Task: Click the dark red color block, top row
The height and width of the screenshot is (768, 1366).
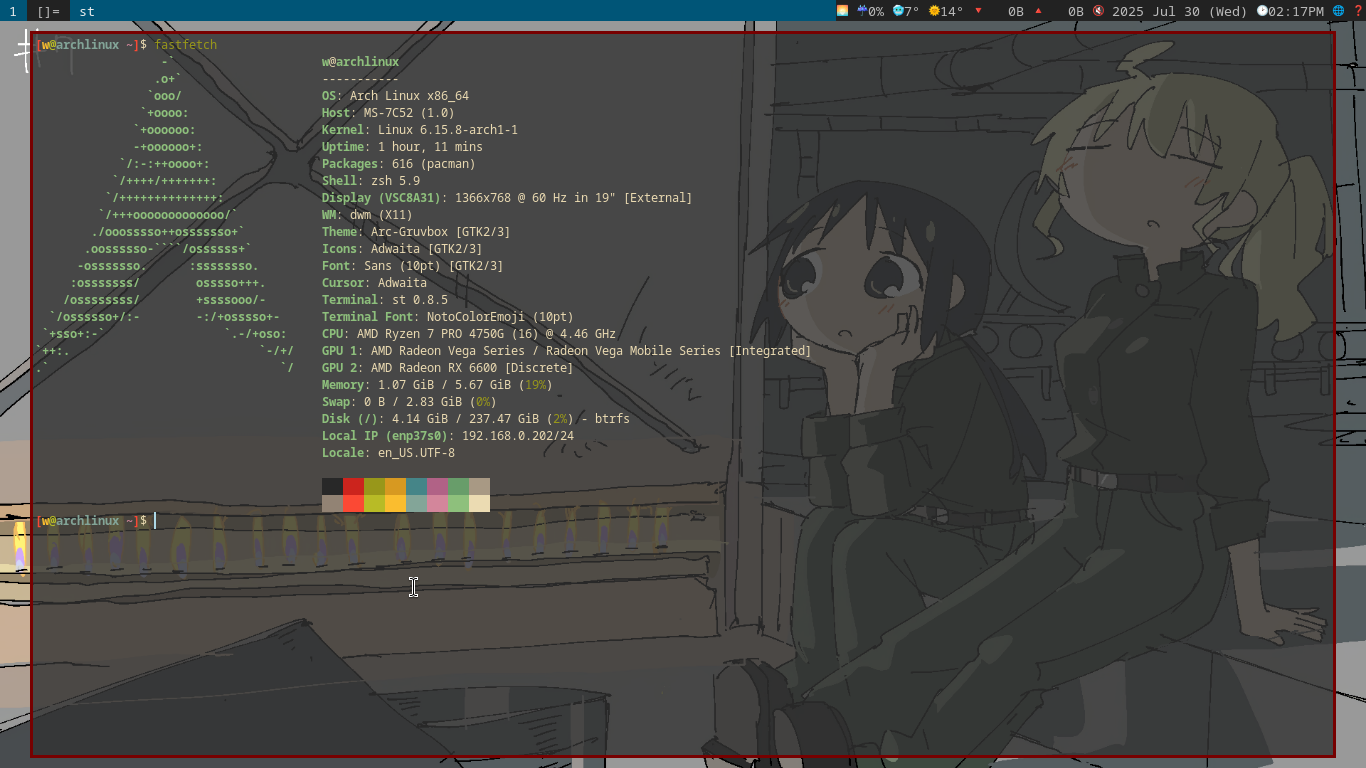Action: 353,486
